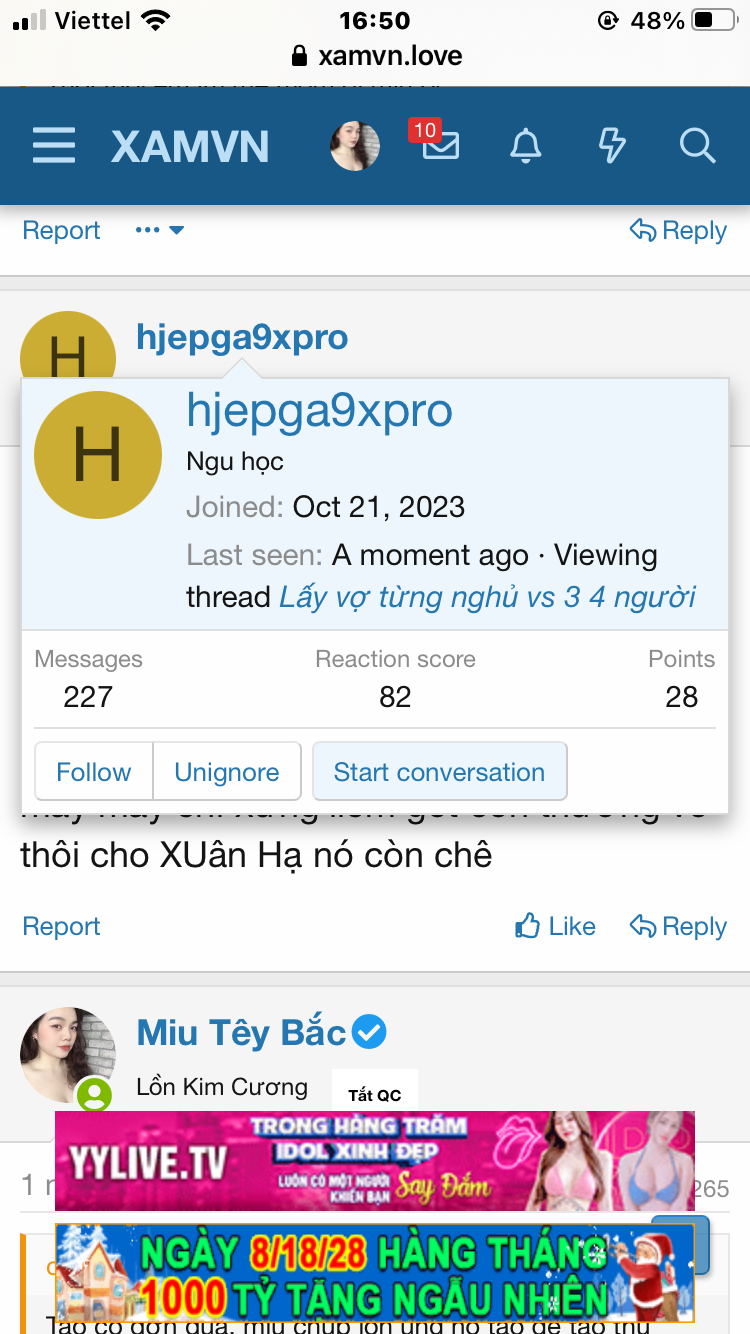This screenshot has width=750, height=1334.
Task: Click the XAMVN site logo
Action: (190, 147)
